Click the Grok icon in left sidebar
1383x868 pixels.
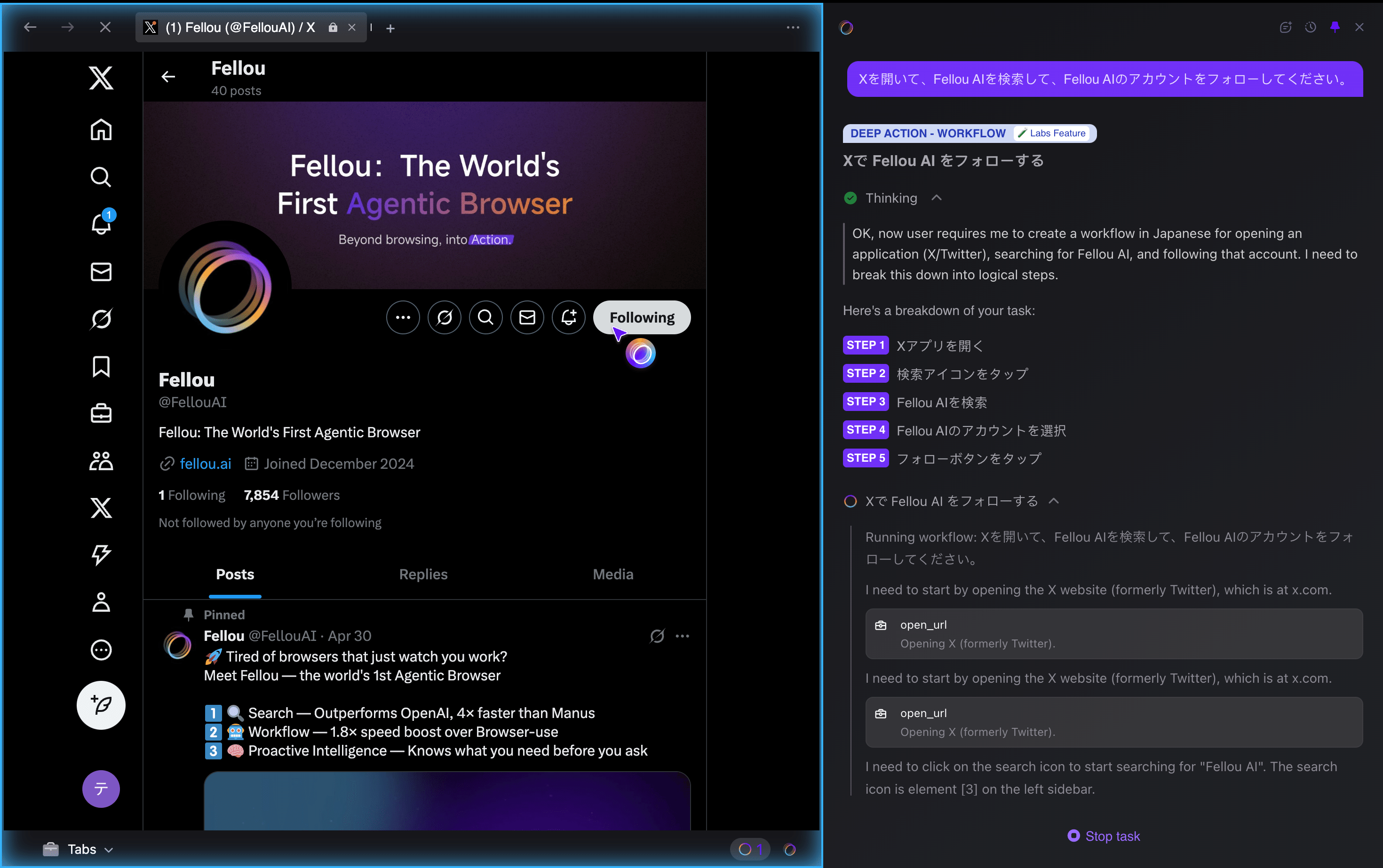(101, 319)
